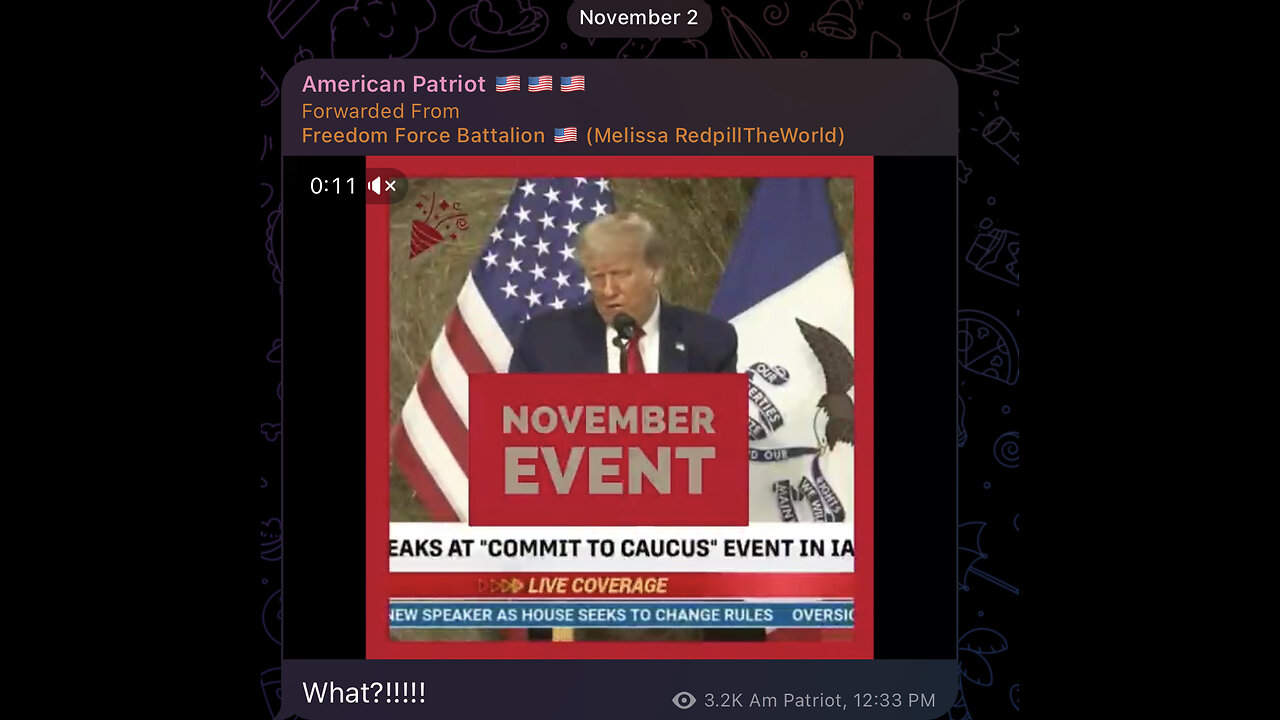Click the eagle emblem on the Iowa flag
Image resolution: width=1280 pixels, height=720 pixels.
(x=827, y=382)
